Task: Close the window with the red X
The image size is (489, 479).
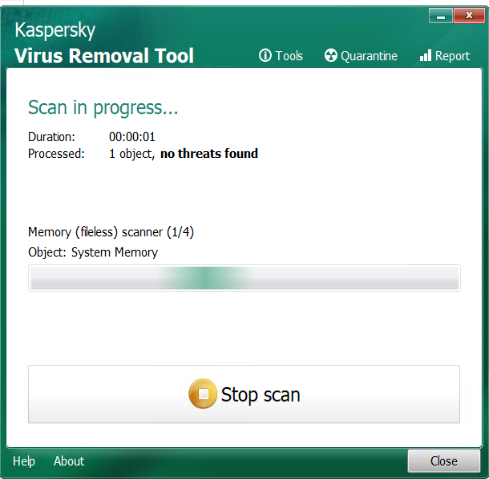Action: point(469,16)
